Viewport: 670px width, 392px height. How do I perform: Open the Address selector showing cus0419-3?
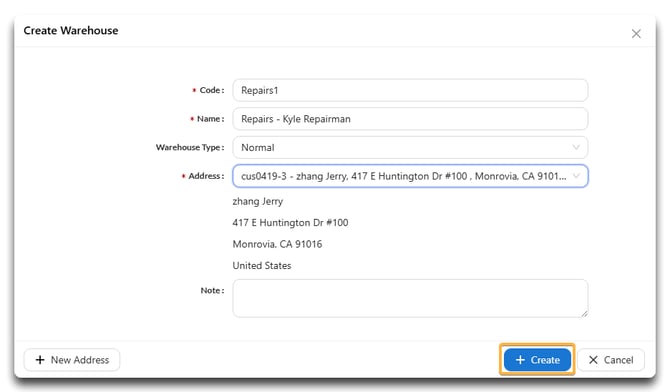(x=410, y=176)
